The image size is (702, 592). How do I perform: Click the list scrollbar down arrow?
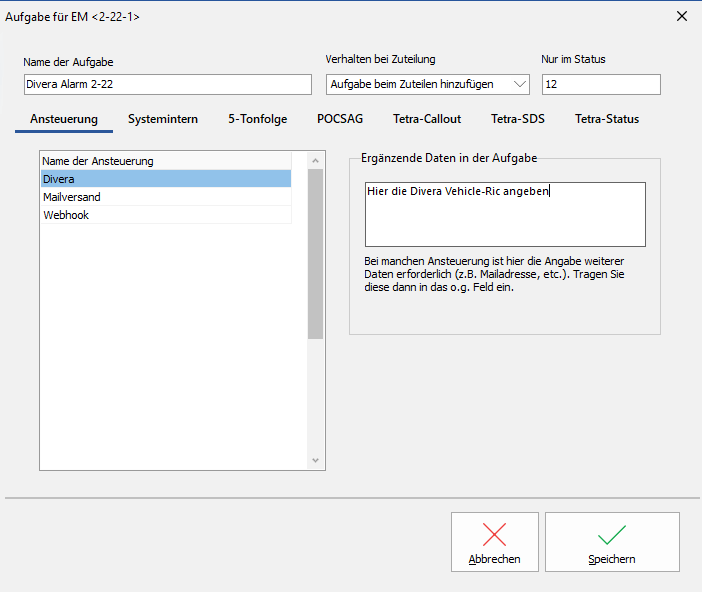(x=316, y=461)
